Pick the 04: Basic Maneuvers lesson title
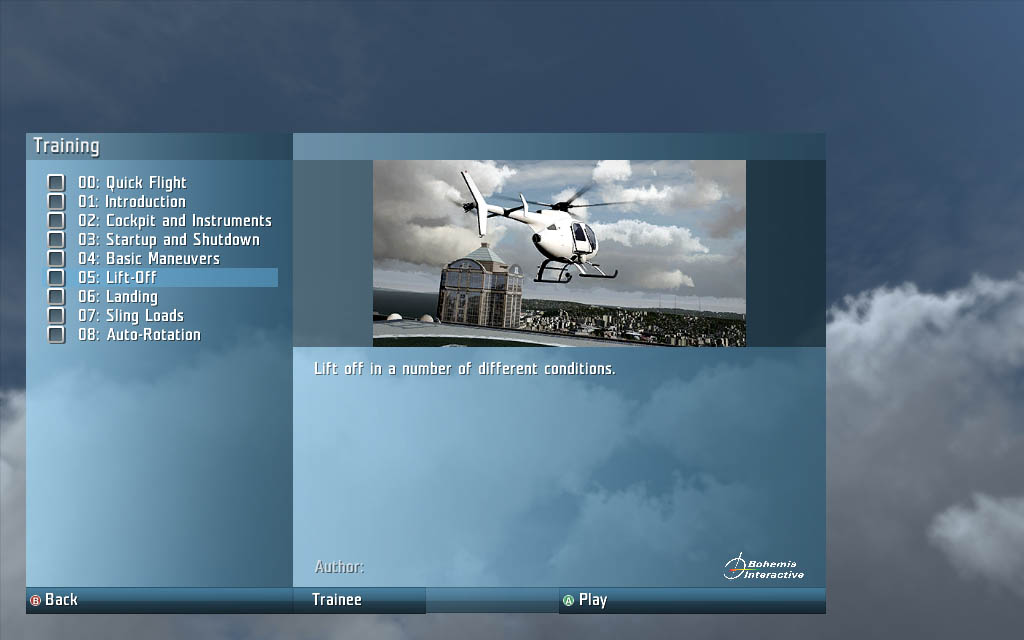This screenshot has height=640, width=1024. click(149, 259)
